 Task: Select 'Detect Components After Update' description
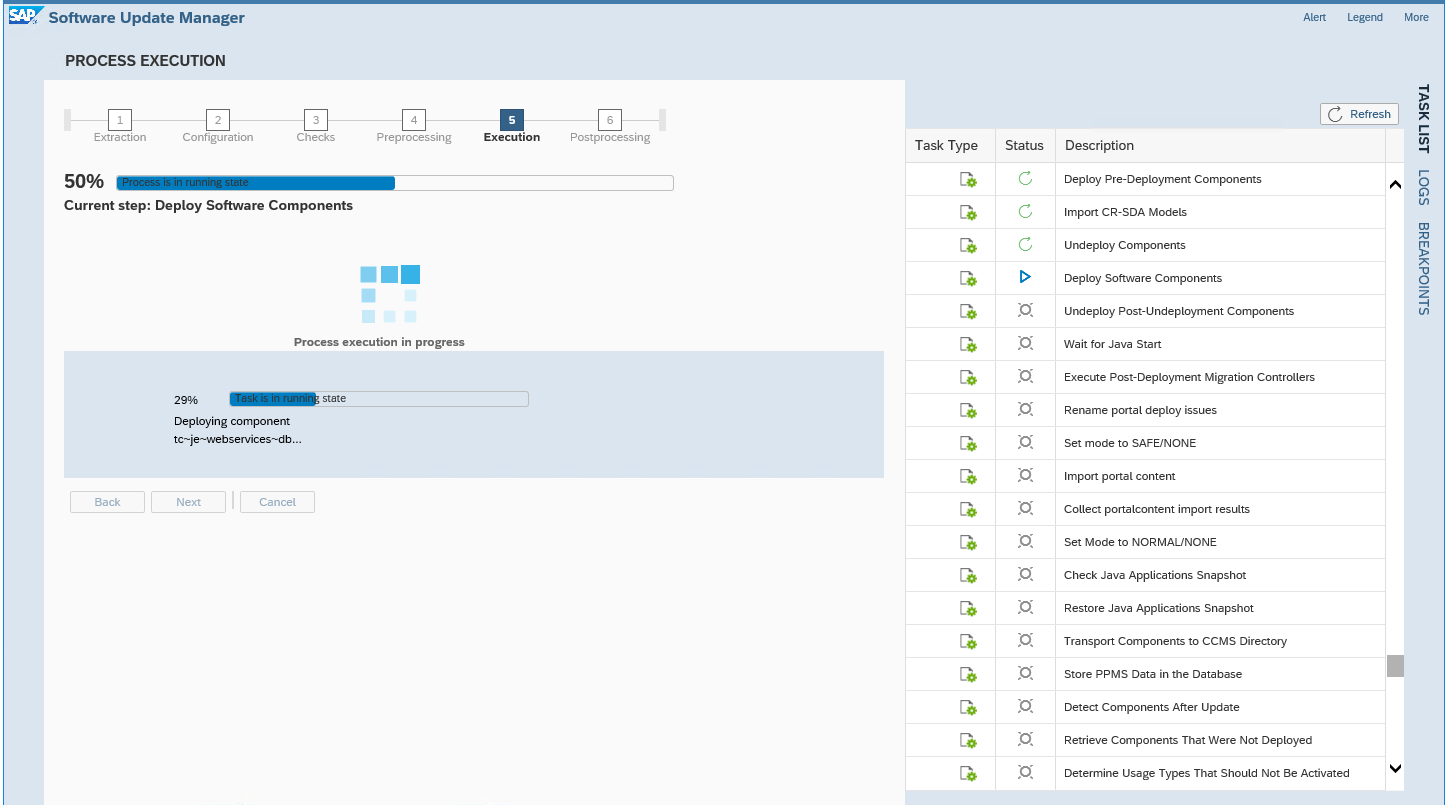point(1152,707)
